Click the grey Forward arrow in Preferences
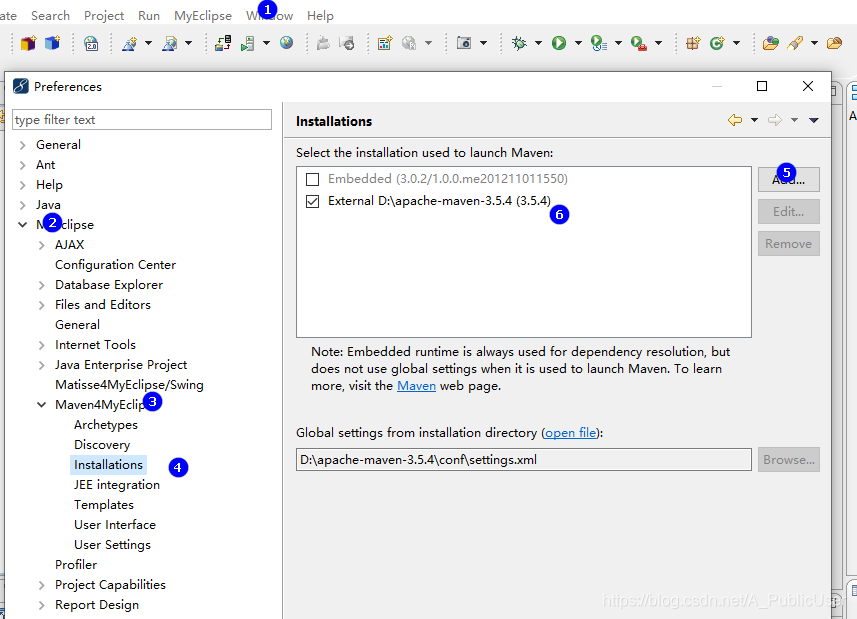Screen dimensions: 857x619 point(774,120)
